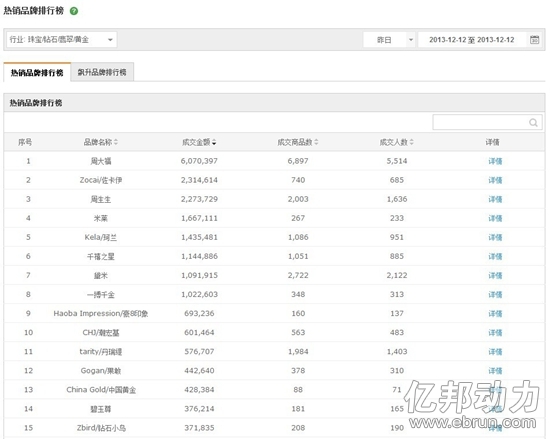Viewport: 550px width, 439px height.
Task: Click amount value 1,144,886
Action: coord(199,256)
